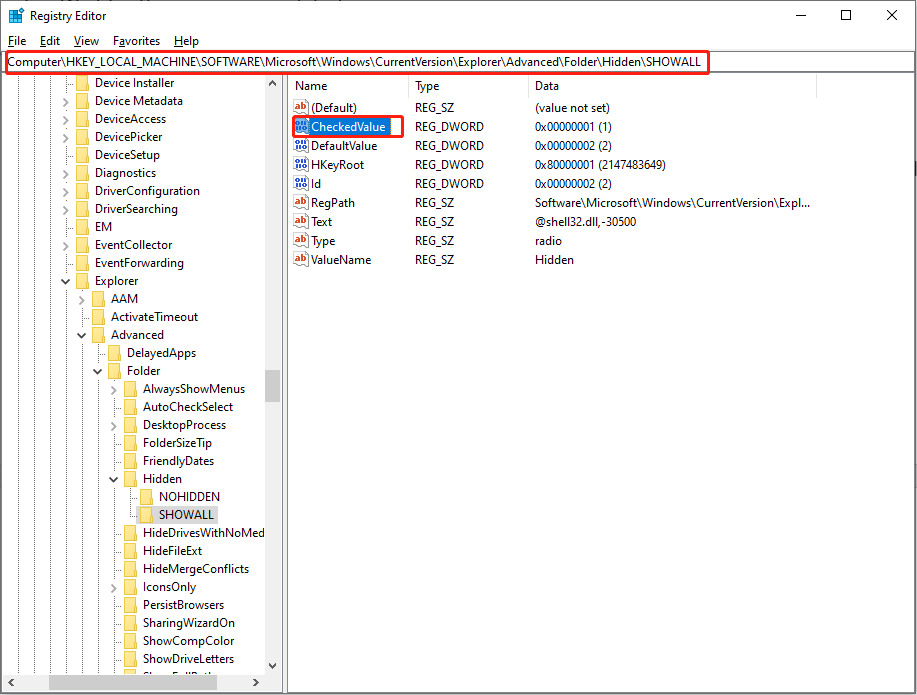Click the FriendlyDates folder icon
This screenshot has width=917, height=695.
click(130, 460)
